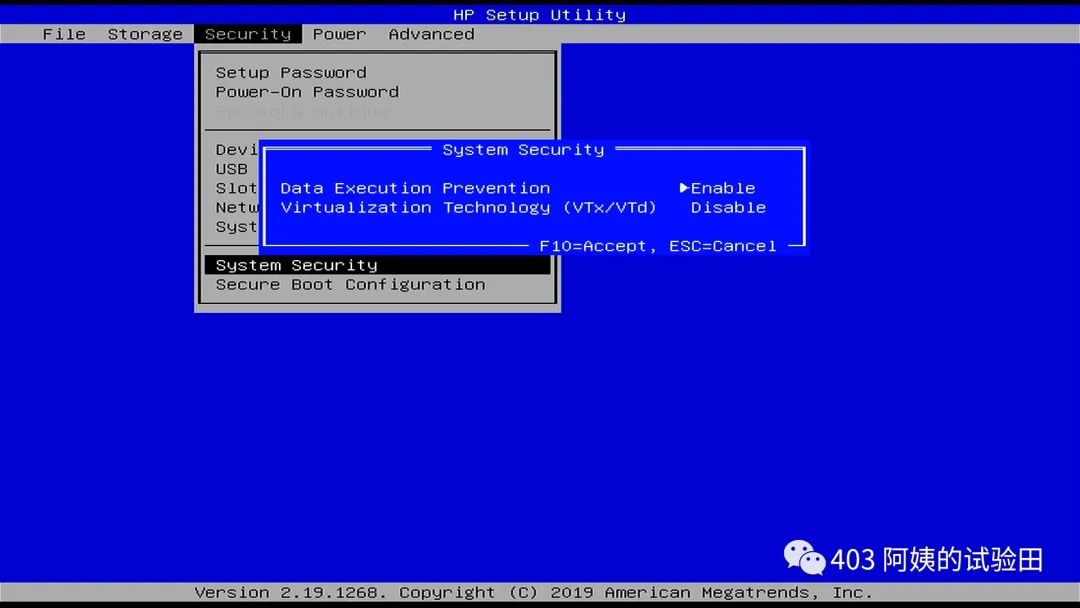The width and height of the screenshot is (1080, 608).
Task: Select the partially hidden Netw menu entry
Action: 236,207
